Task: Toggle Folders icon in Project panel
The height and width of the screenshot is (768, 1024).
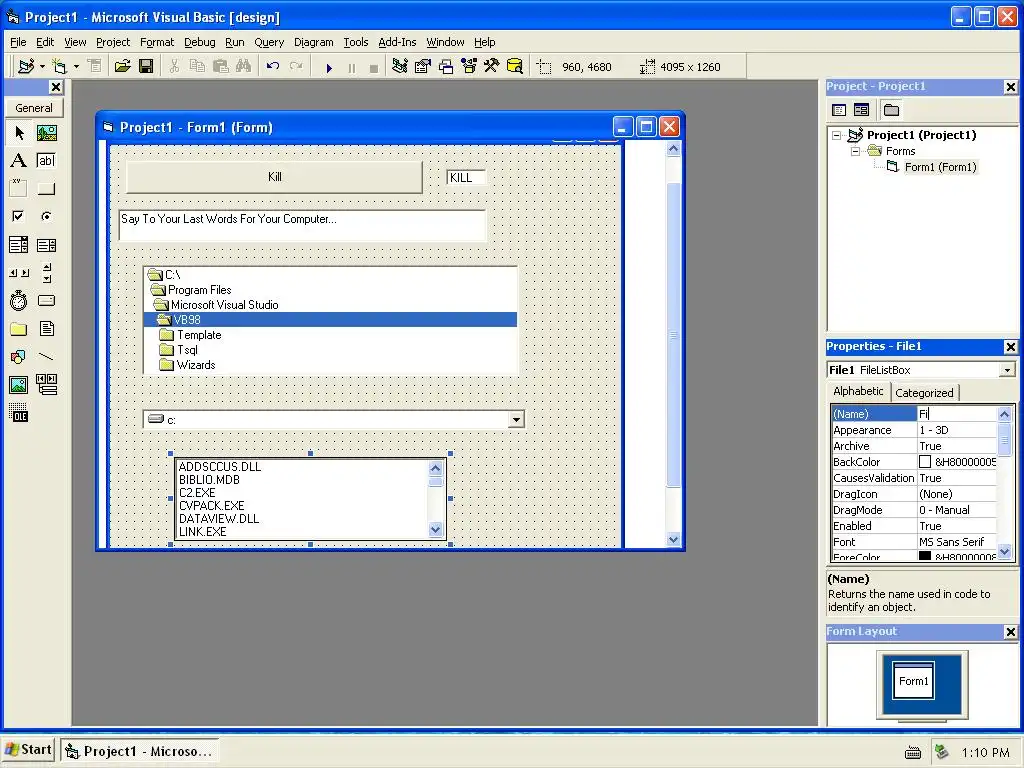Action: pyautogui.click(x=891, y=110)
